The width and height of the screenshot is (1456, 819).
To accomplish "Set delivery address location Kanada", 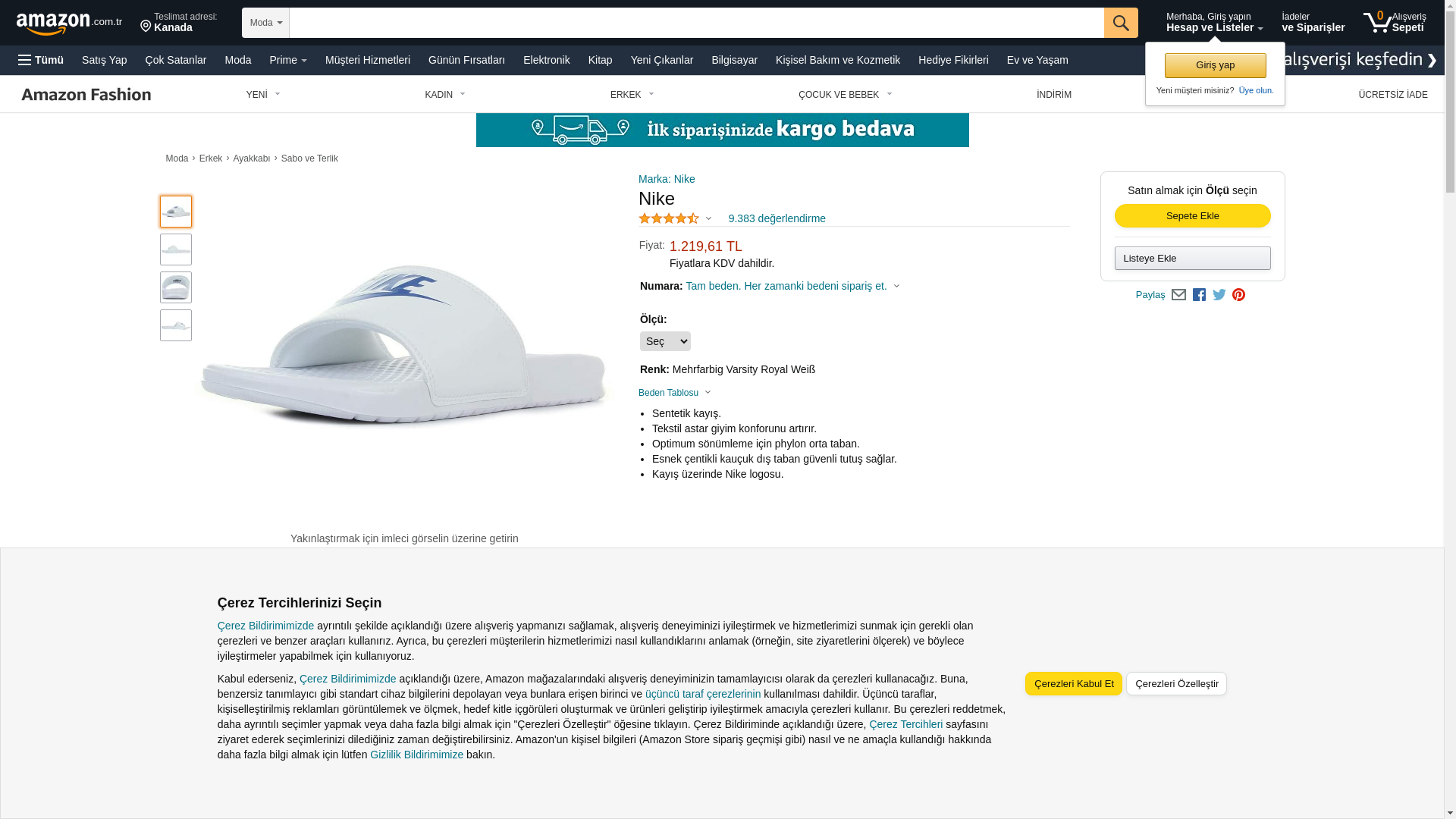I will [179, 22].
